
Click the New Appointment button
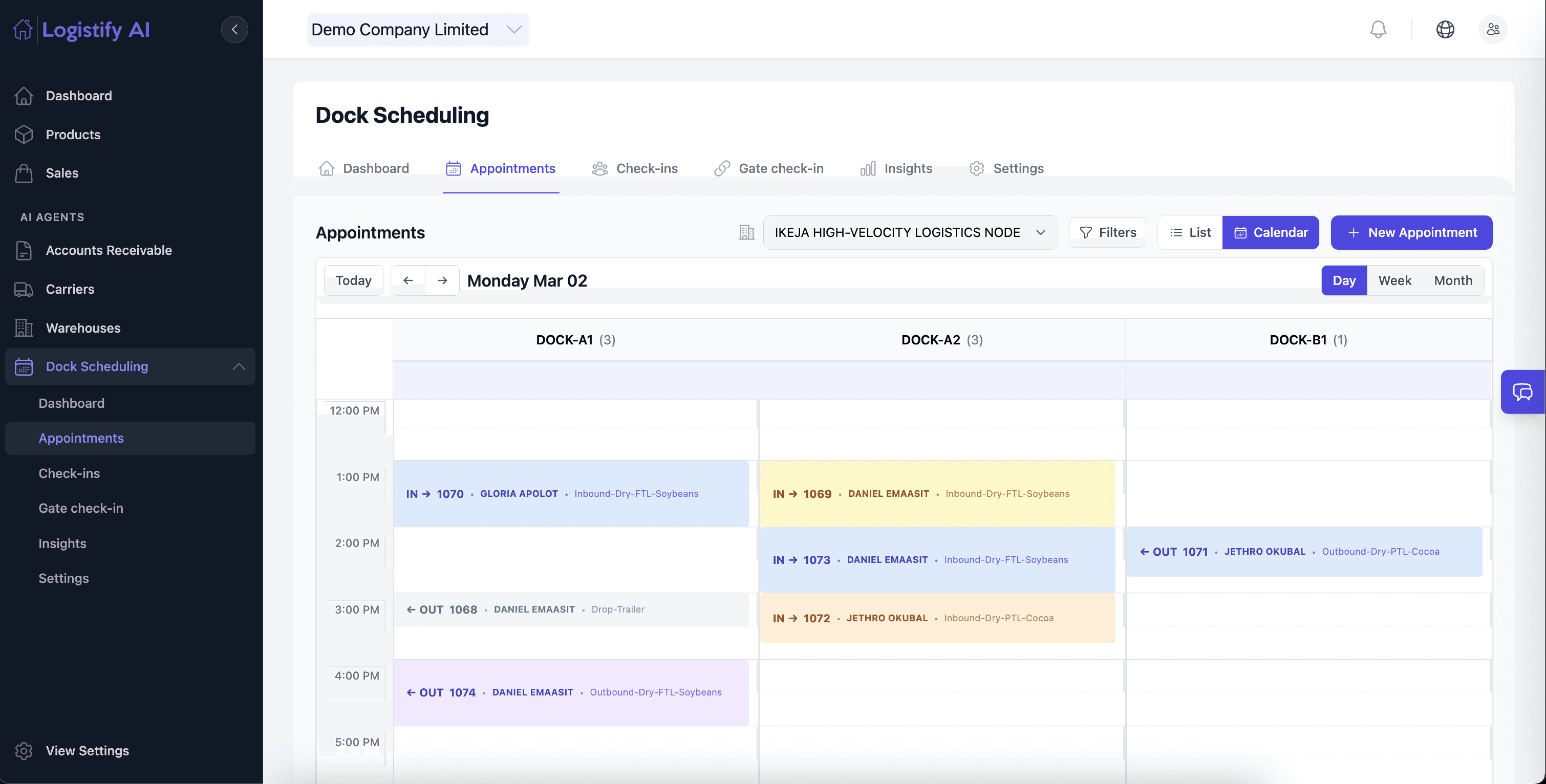1411,232
